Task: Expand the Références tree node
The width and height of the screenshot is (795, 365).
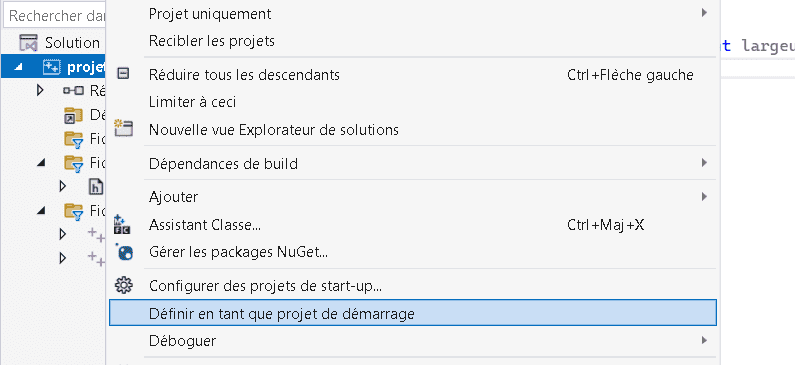Action: pyautogui.click(x=41, y=91)
